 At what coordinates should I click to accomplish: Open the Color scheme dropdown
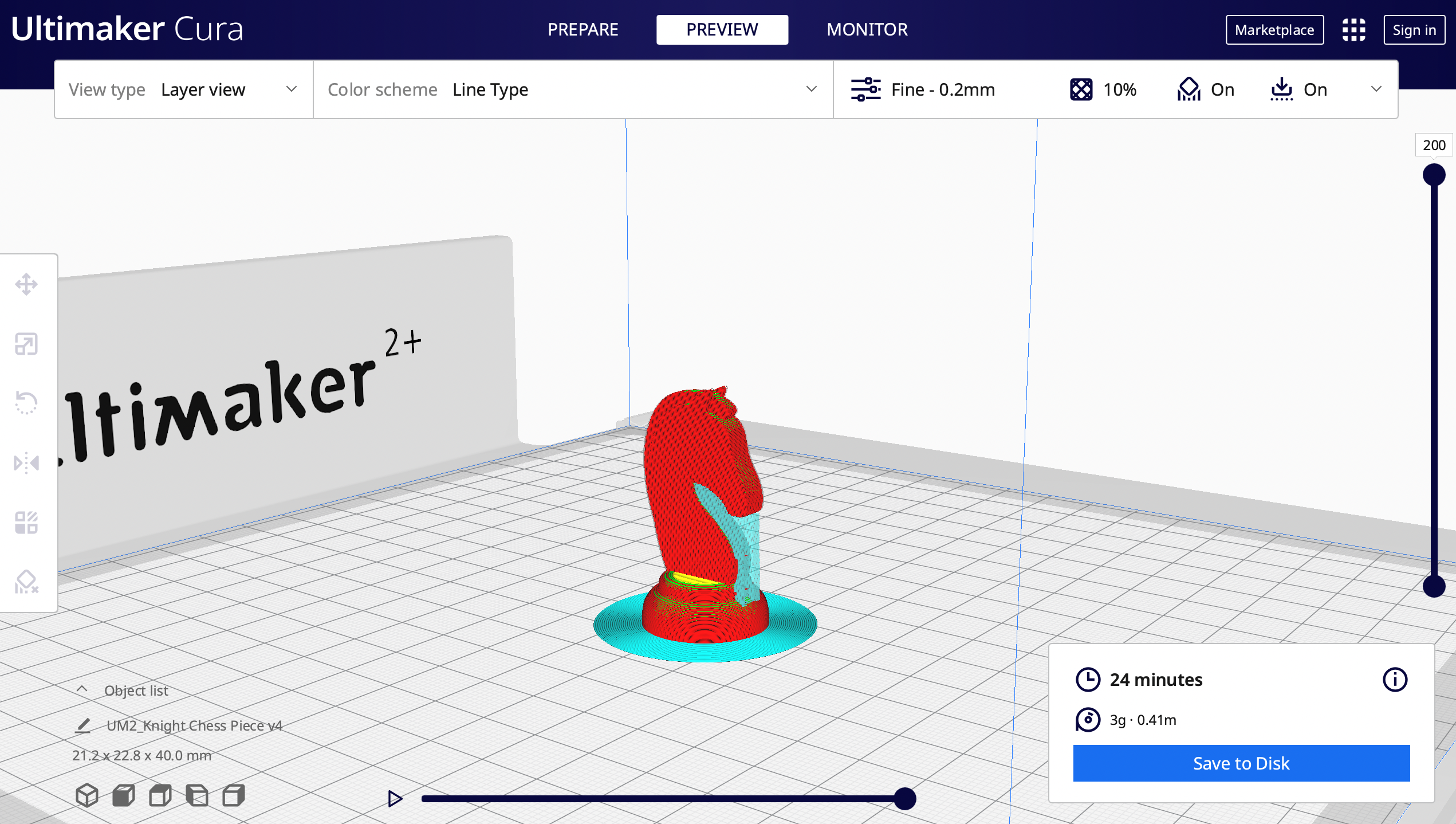click(573, 89)
